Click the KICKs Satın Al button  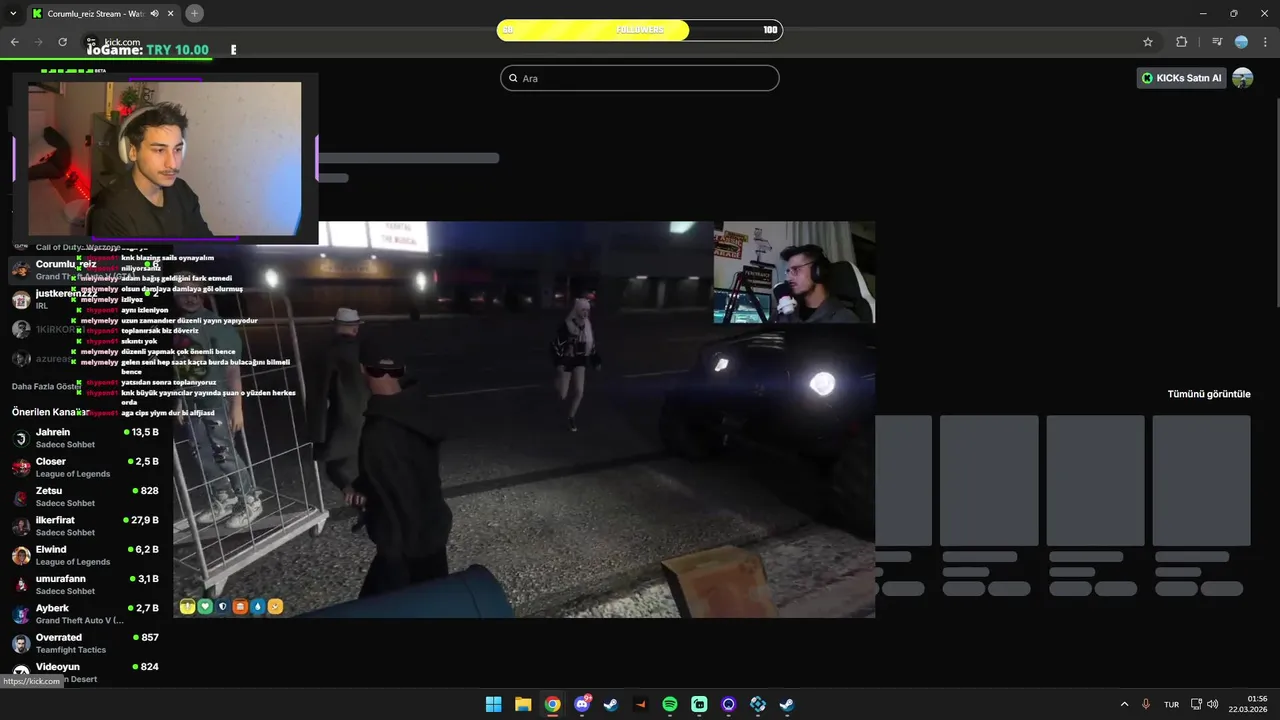[1182, 78]
